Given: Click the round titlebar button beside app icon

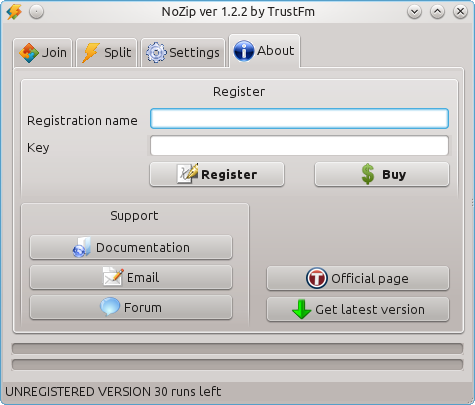Looking at the screenshot, I should pos(36,12).
